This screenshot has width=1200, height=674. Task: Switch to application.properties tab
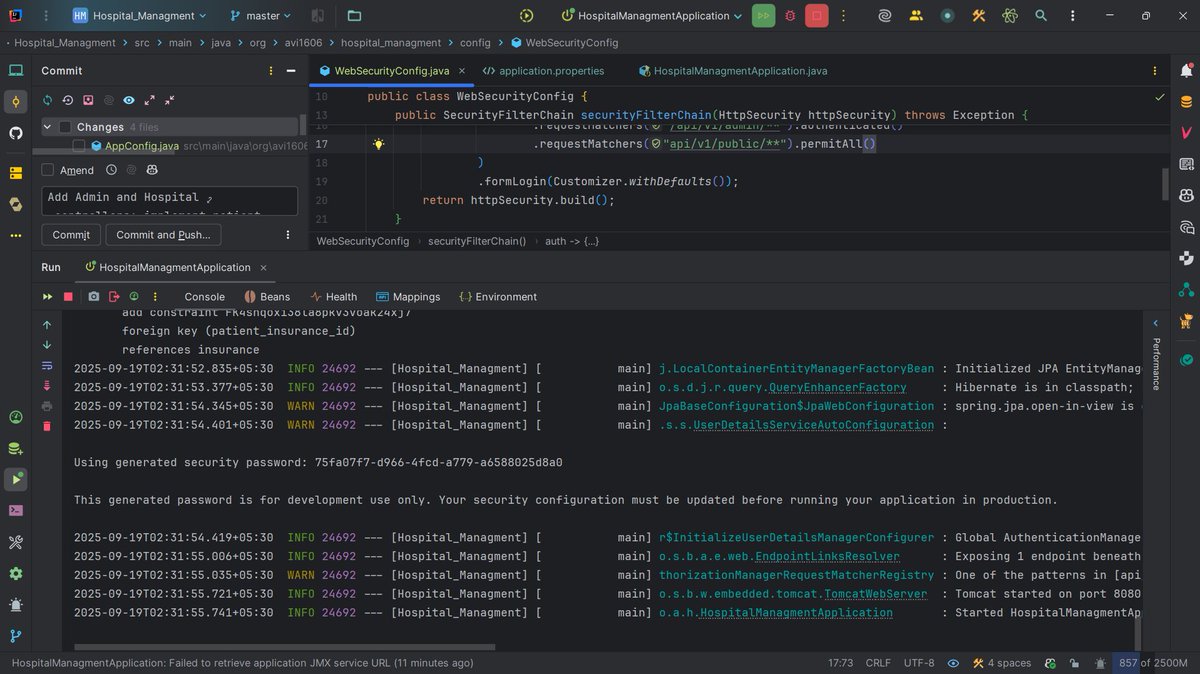click(x=543, y=71)
